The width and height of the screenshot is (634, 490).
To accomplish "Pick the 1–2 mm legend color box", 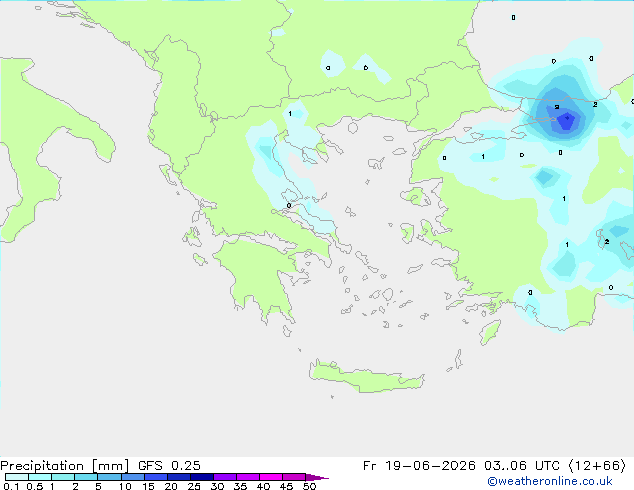I will (63, 477).
